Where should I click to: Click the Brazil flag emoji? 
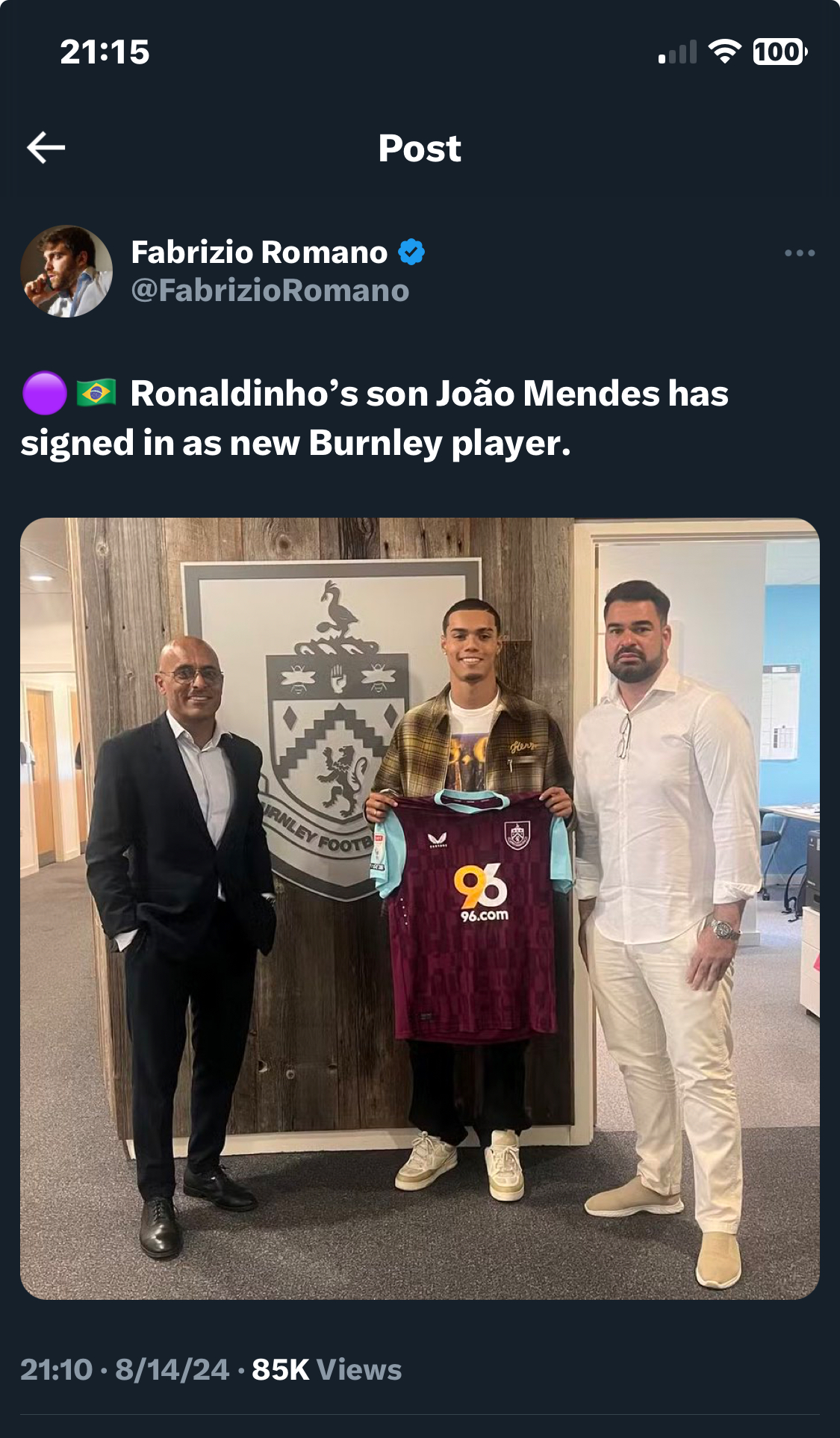(x=96, y=393)
